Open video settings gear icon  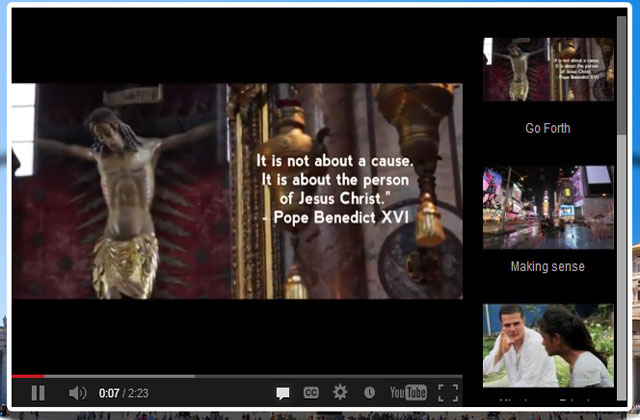click(x=340, y=392)
